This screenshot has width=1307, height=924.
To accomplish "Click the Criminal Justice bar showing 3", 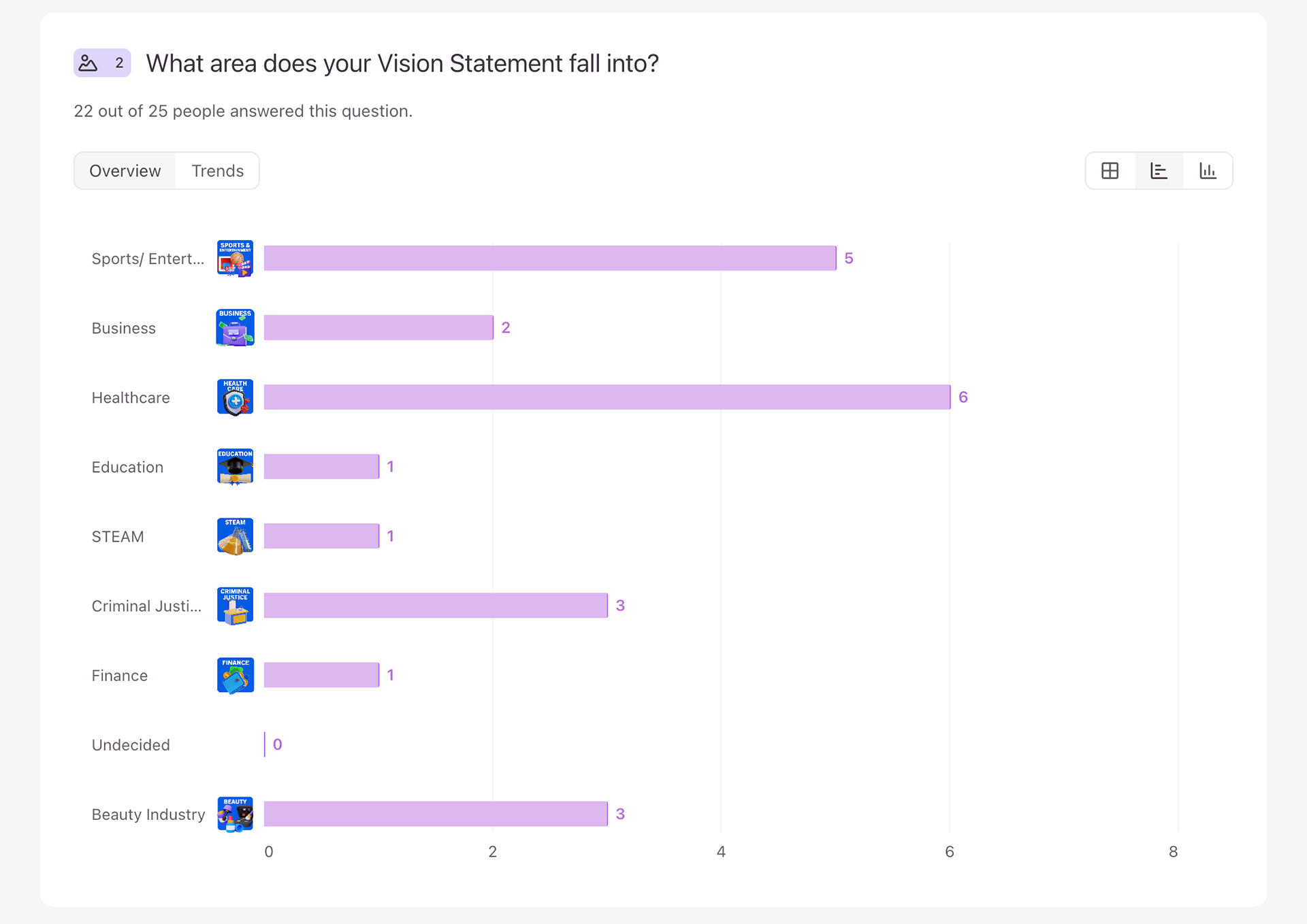I will tap(436, 606).
